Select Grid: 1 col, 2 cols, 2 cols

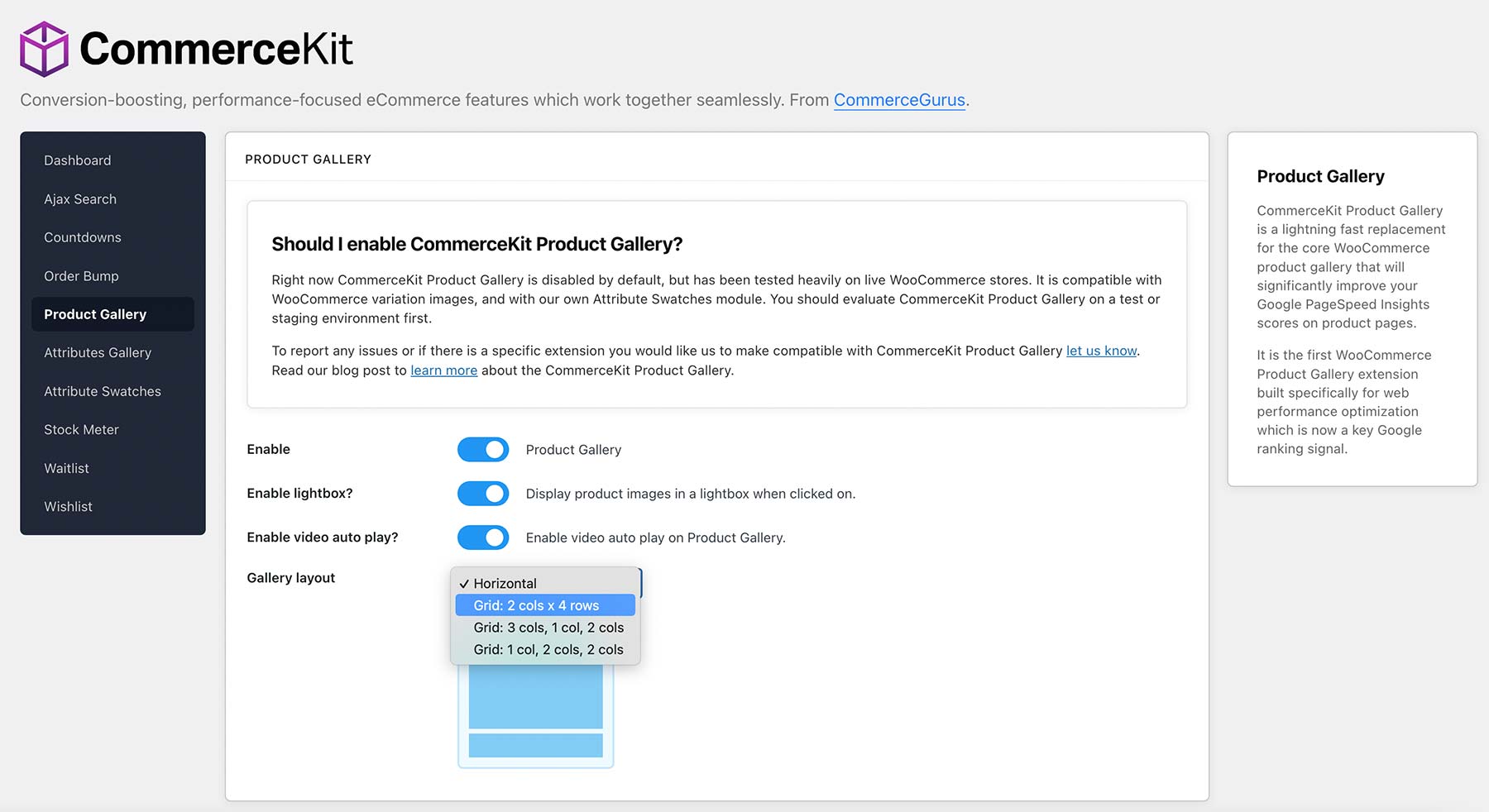[x=545, y=650]
